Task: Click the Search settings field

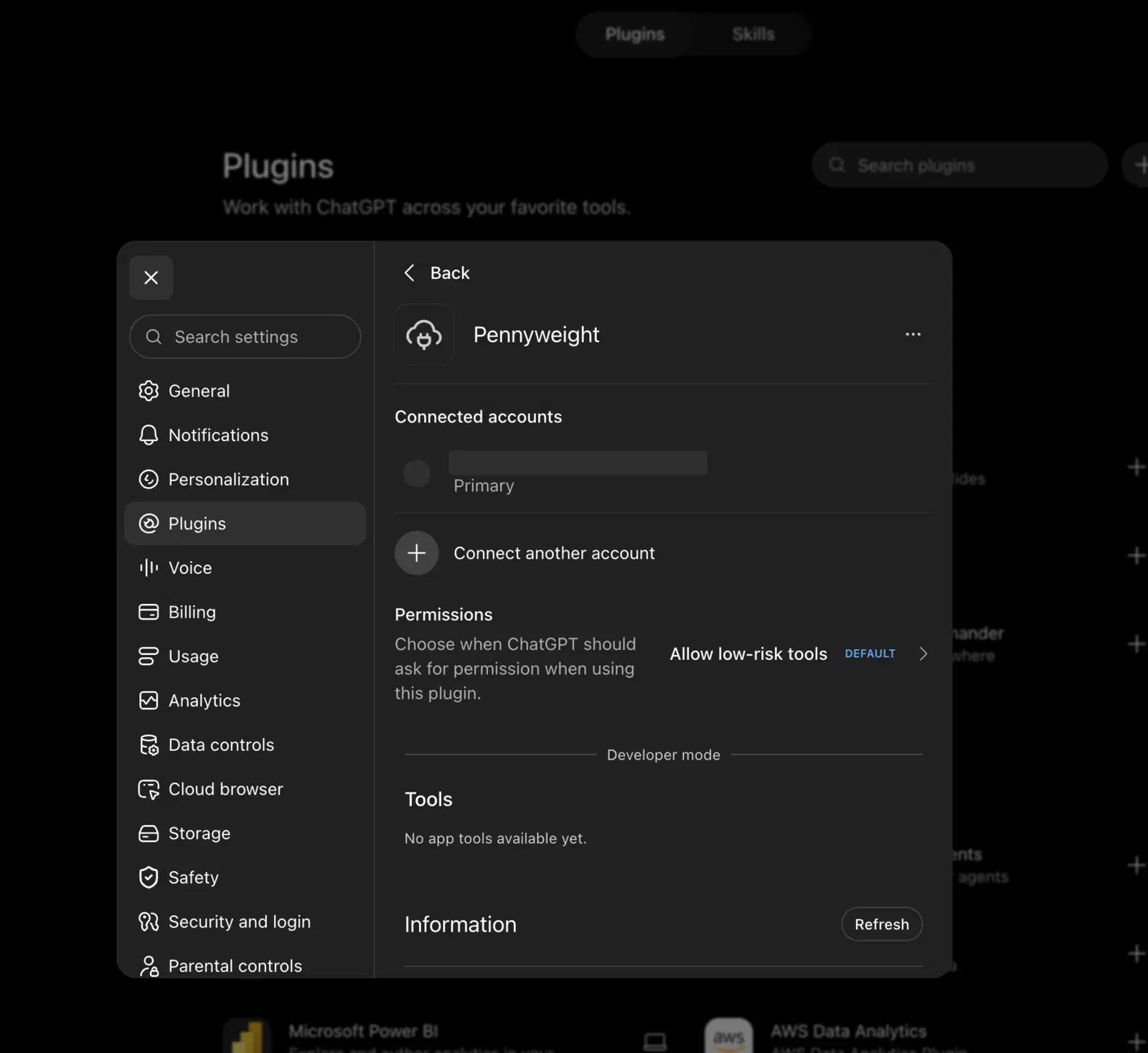Action: point(245,336)
